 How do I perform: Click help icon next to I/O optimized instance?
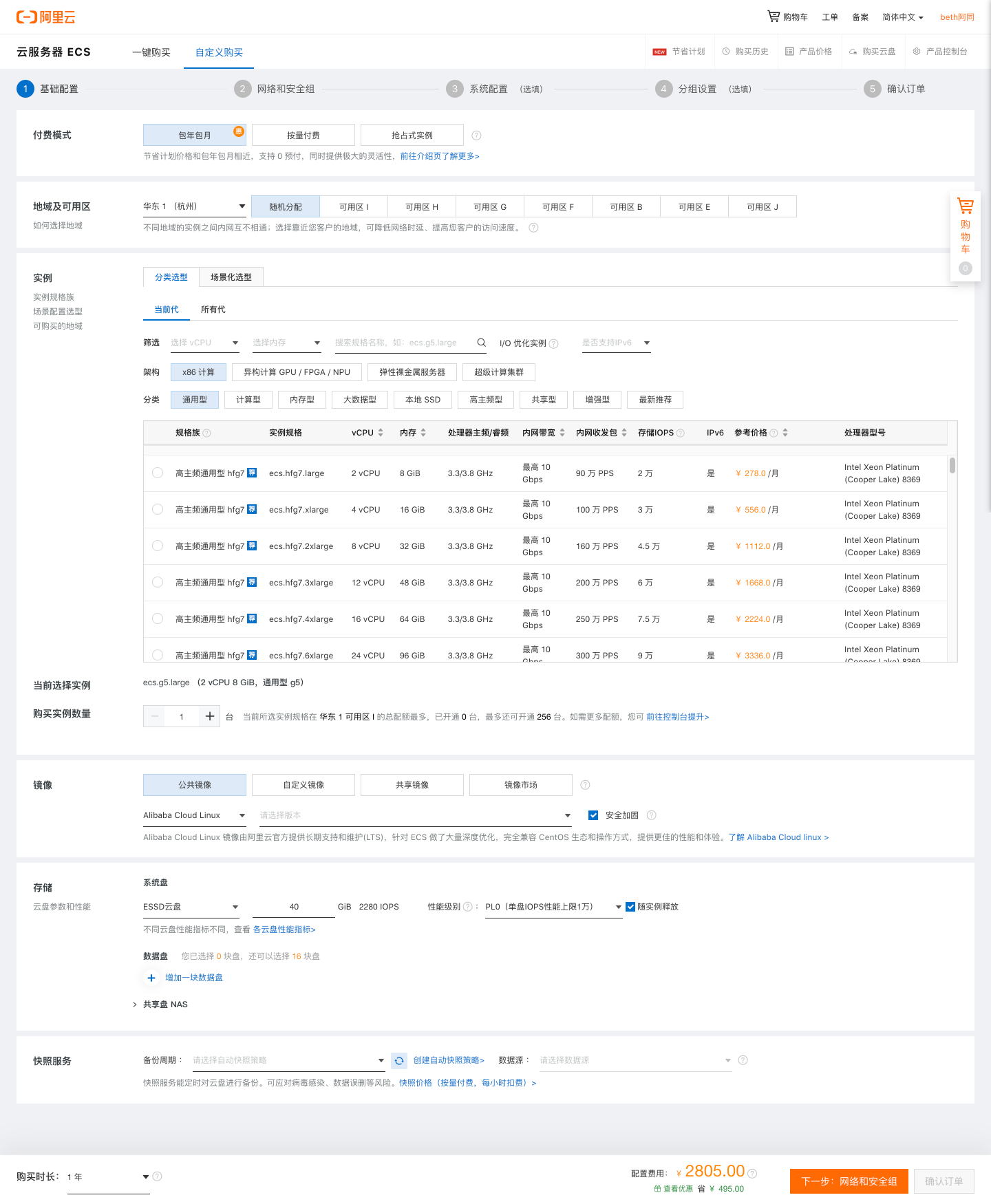pos(554,343)
